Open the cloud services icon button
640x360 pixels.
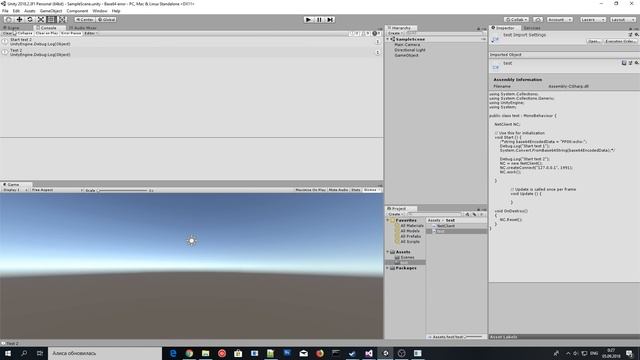[x=538, y=20]
